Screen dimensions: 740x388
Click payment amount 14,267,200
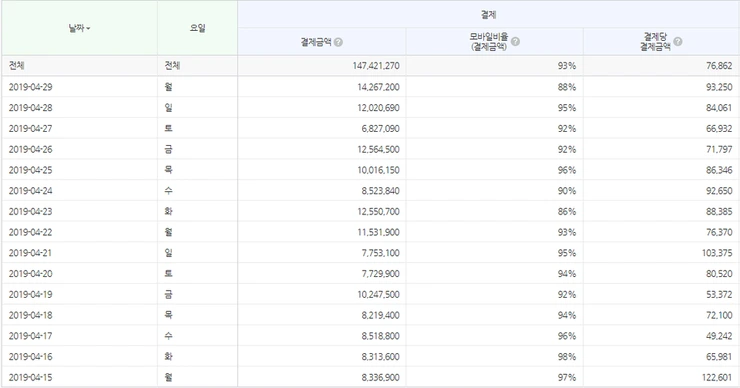pyautogui.click(x=378, y=87)
